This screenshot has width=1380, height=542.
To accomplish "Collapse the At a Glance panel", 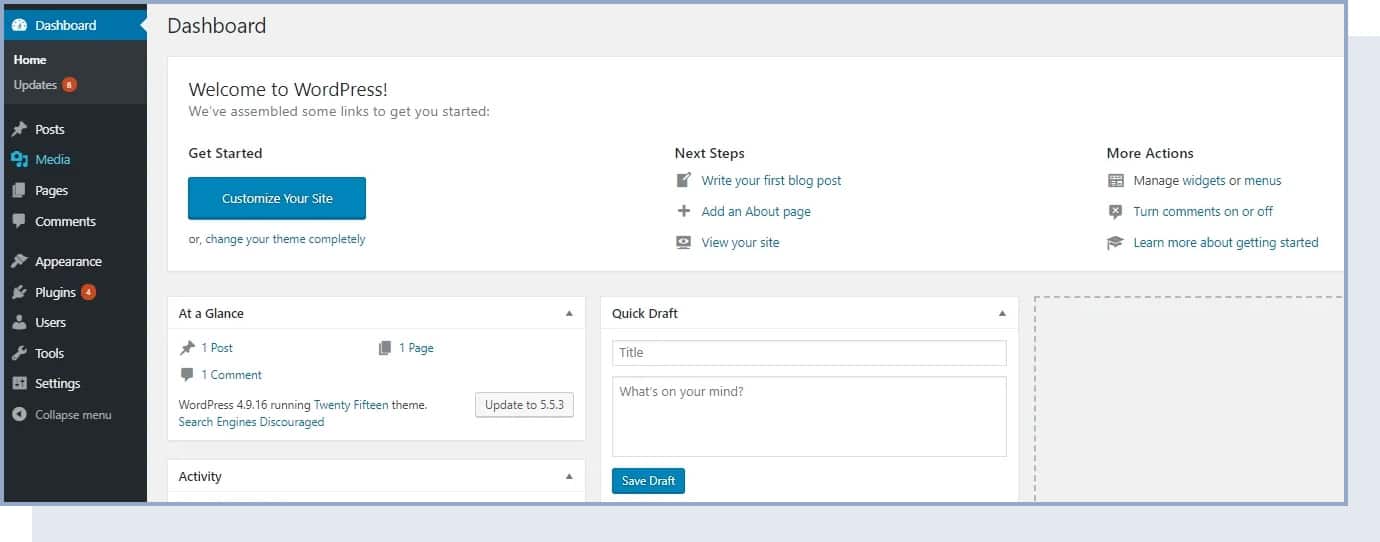I will pos(569,313).
